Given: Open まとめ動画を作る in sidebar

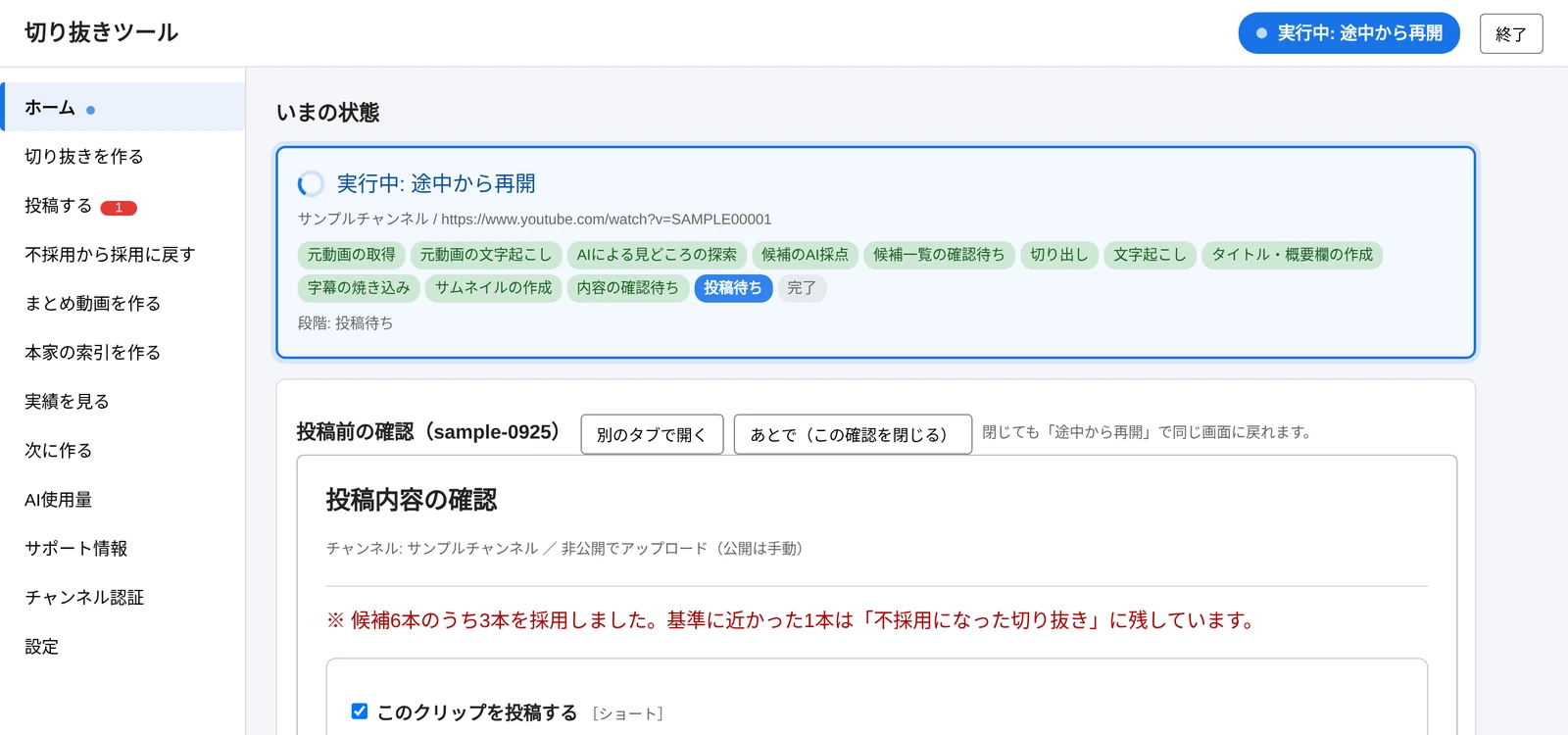Looking at the screenshot, I should coord(122,303).
